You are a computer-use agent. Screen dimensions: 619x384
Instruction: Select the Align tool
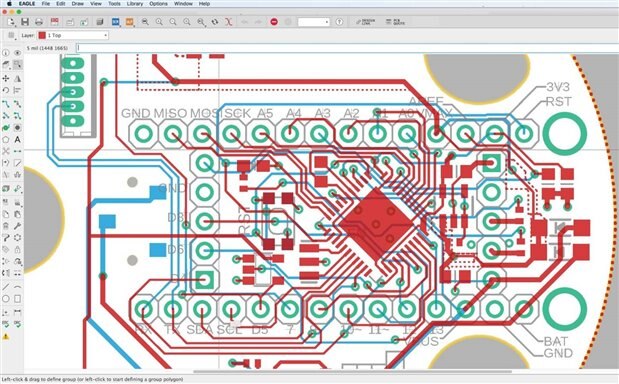[x=17, y=90]
